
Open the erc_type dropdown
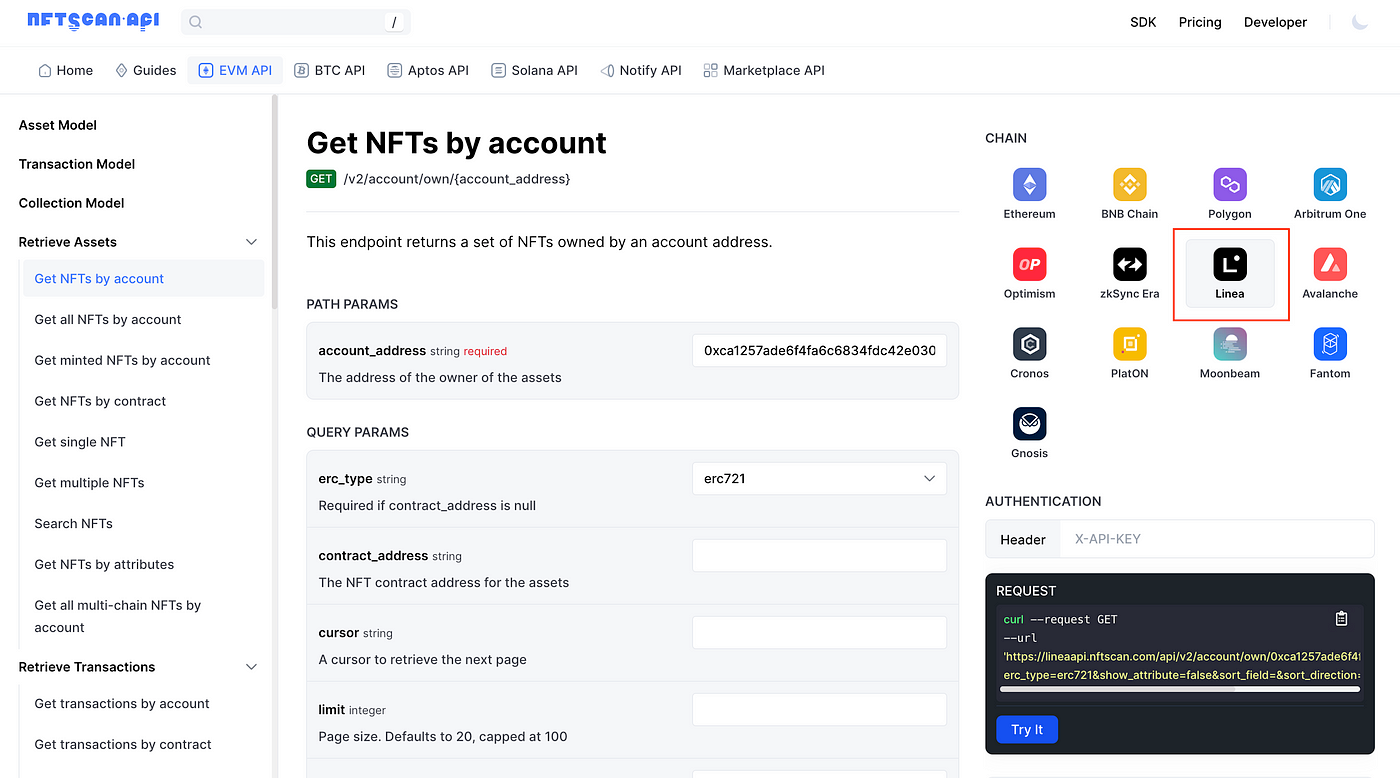pyautogui.click(x=819, y=479)
